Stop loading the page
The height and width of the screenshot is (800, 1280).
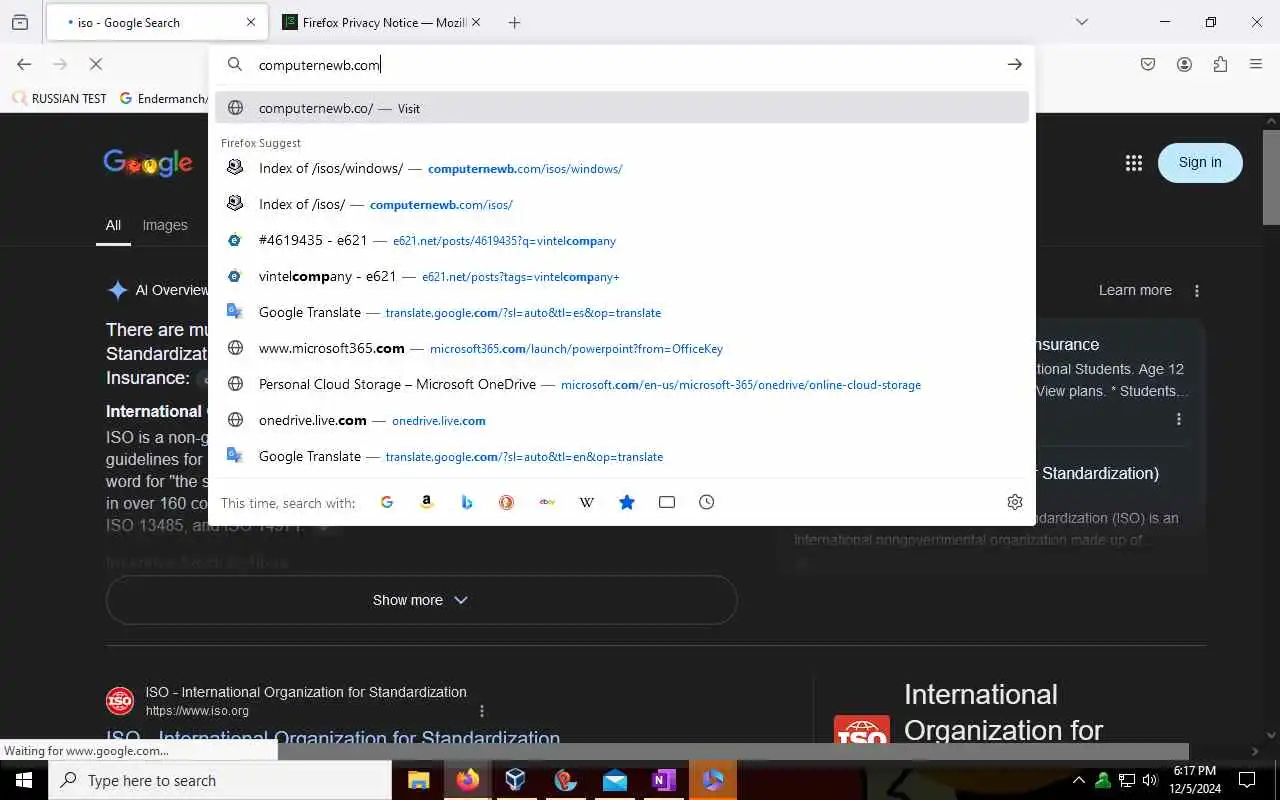click(96, 64)
